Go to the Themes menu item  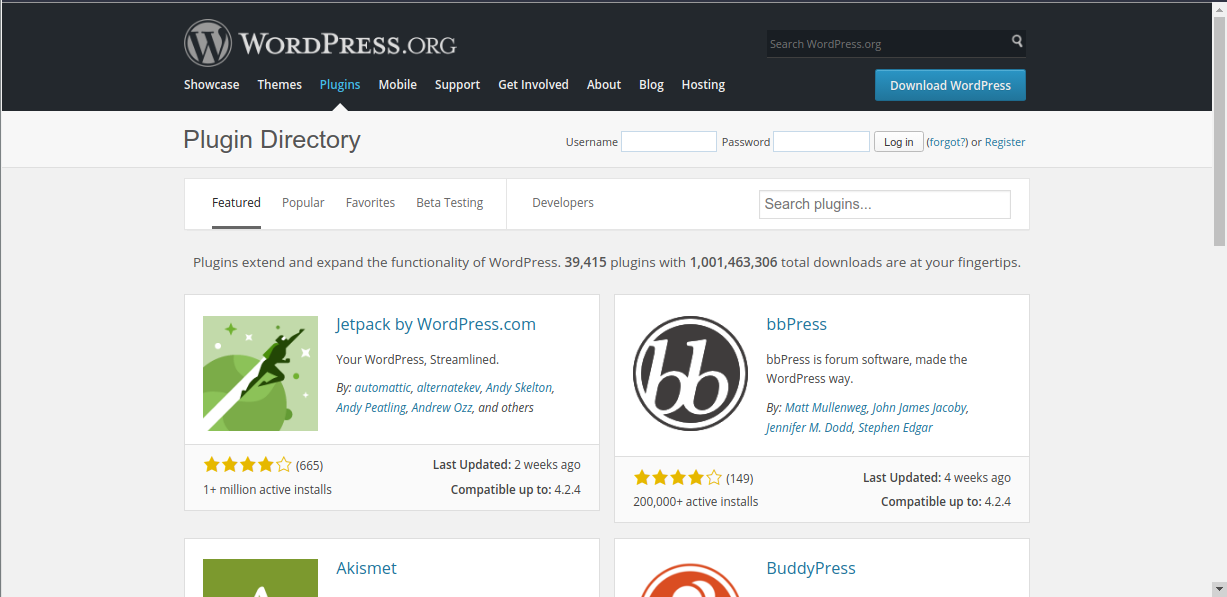(x=279, y=85)
